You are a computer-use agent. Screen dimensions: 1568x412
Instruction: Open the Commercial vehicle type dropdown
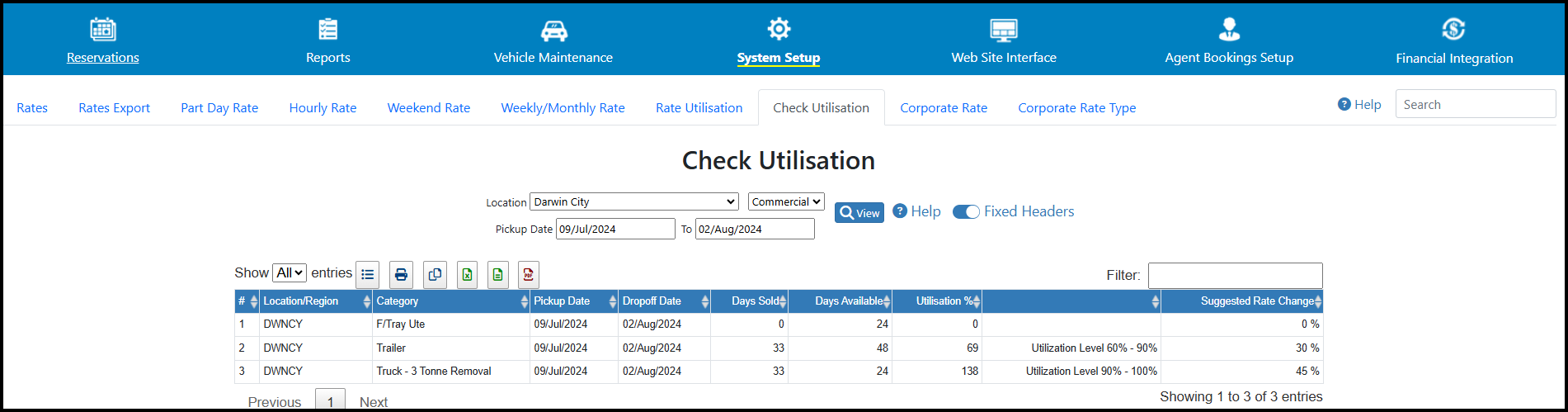pos(786,201)
